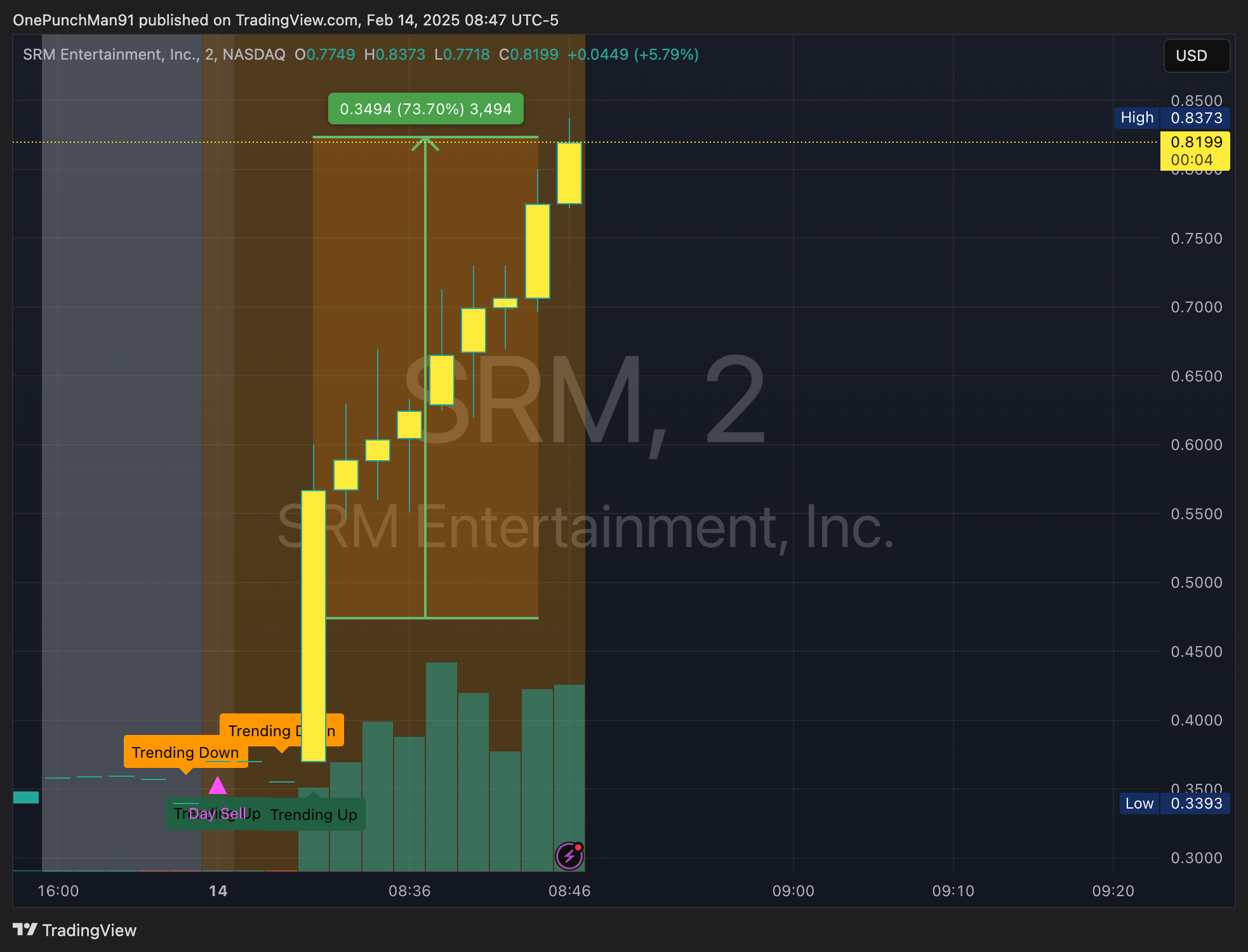Viewport: 1248px width, 952px height.
Task: Click the 0.8500 price scale label
Action: (x=1197, y=100)
